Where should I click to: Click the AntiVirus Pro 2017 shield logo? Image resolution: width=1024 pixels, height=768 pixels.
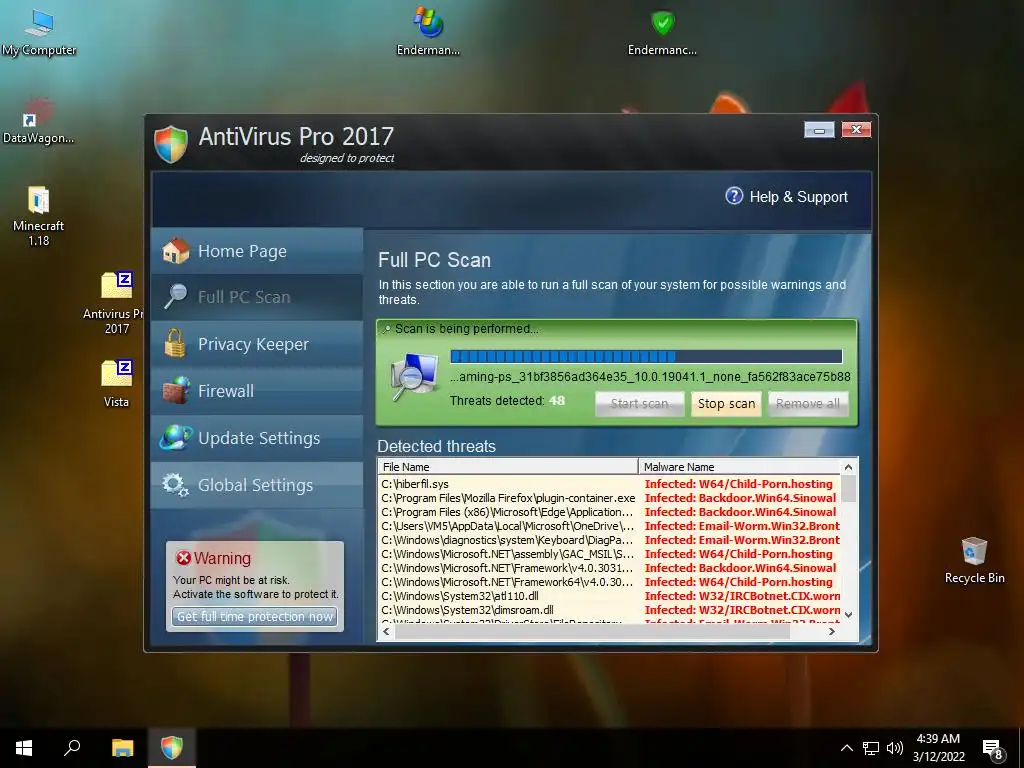tap(171, 143)
